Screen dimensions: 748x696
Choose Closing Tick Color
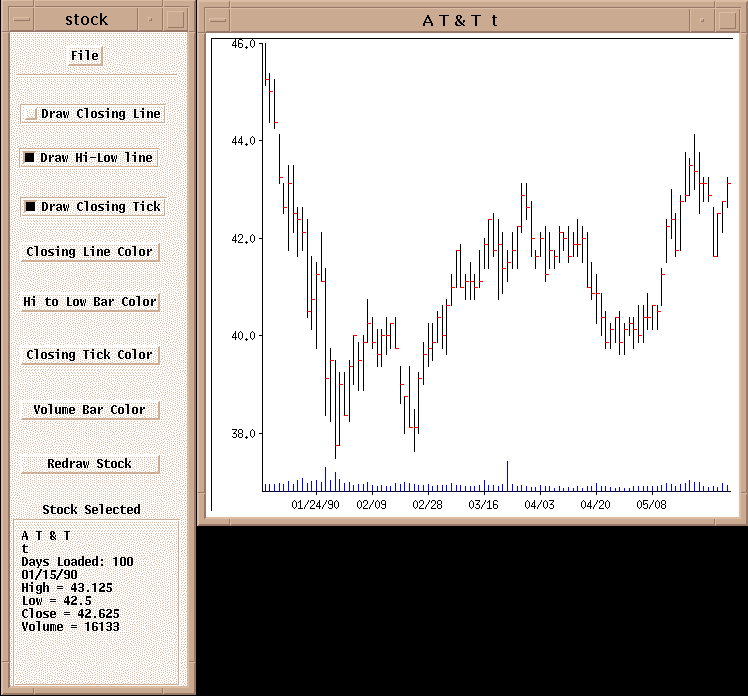(90, 355)
